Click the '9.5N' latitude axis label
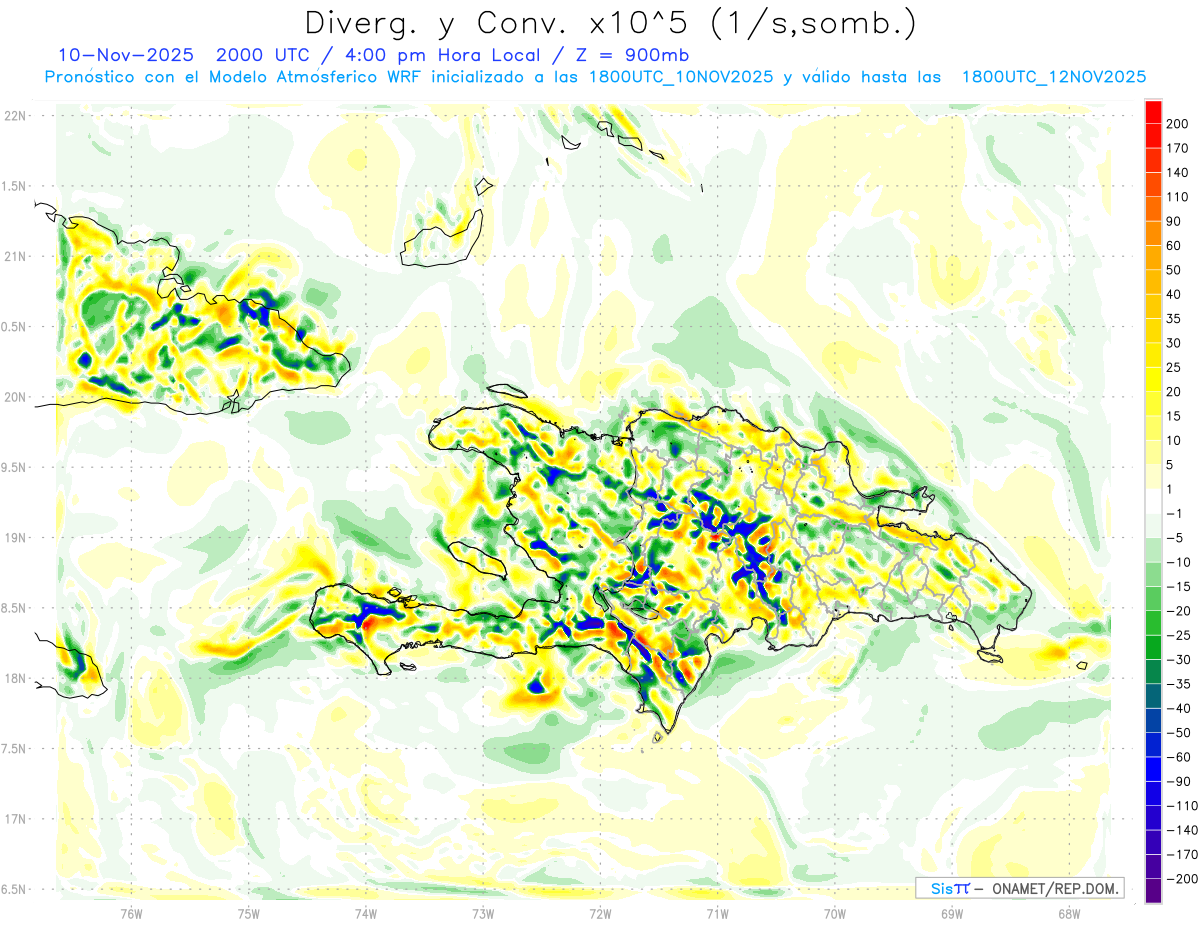The width and height of the screenshot is (1200, 927). 14,467
